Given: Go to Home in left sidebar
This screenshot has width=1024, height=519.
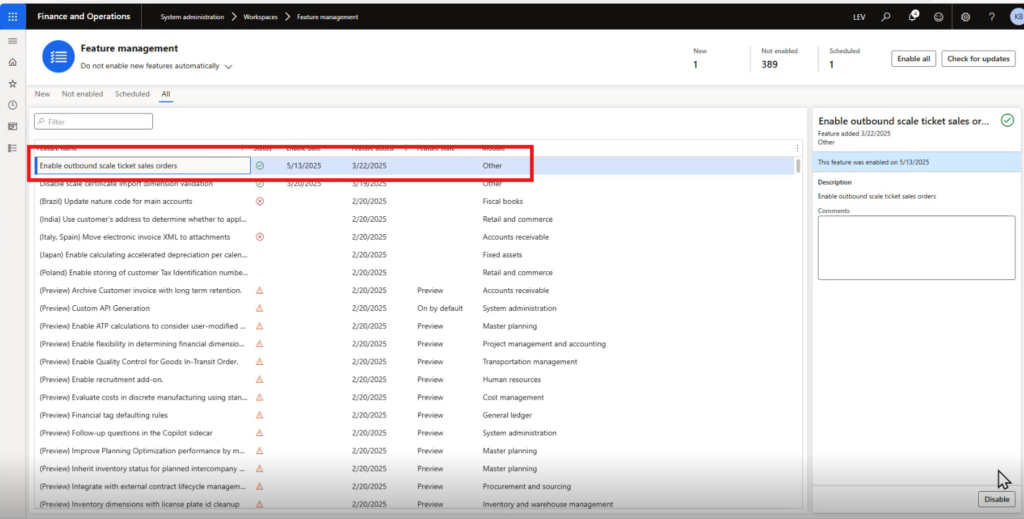Looking at the screenshot, I should tap(12, 63).
